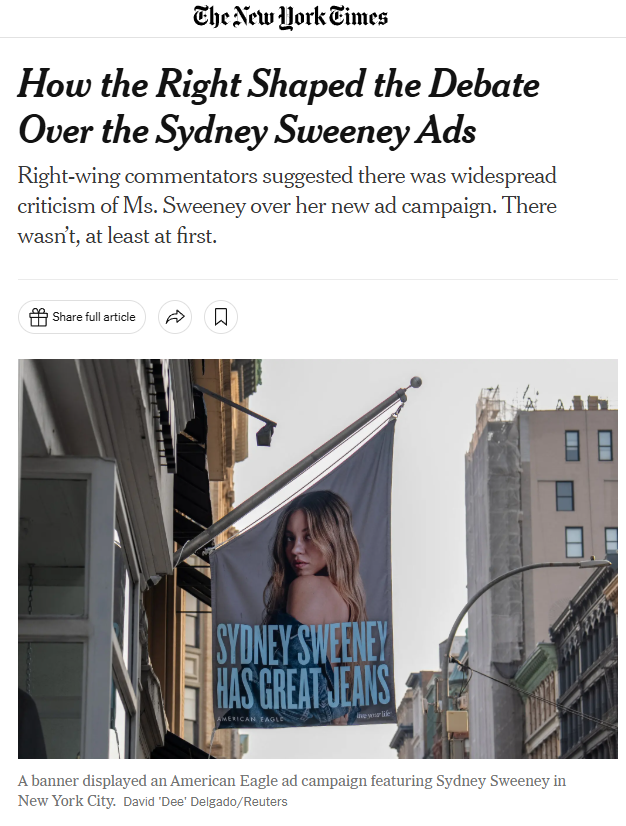The image size is (626, 826).
Task: Click the small American Eagle logo on the banner
Action: pyautogui.click(x=251, y=719)
